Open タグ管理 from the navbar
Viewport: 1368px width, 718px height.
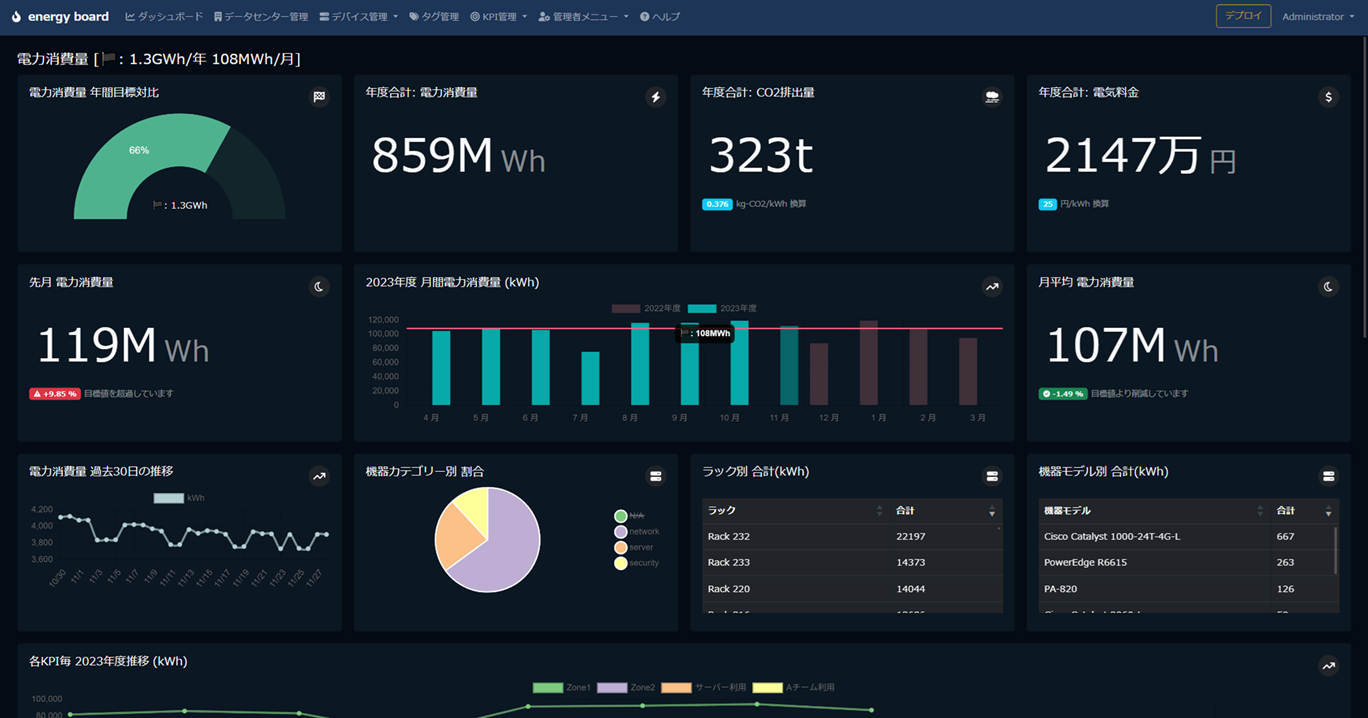coord(434,17)
